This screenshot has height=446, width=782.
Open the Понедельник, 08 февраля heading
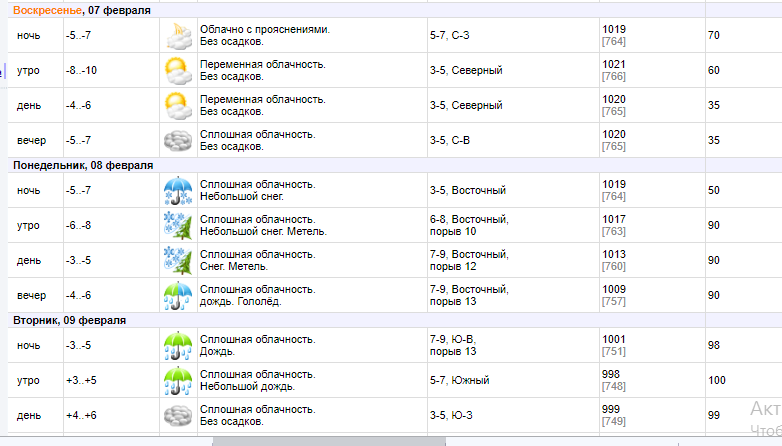82,165
